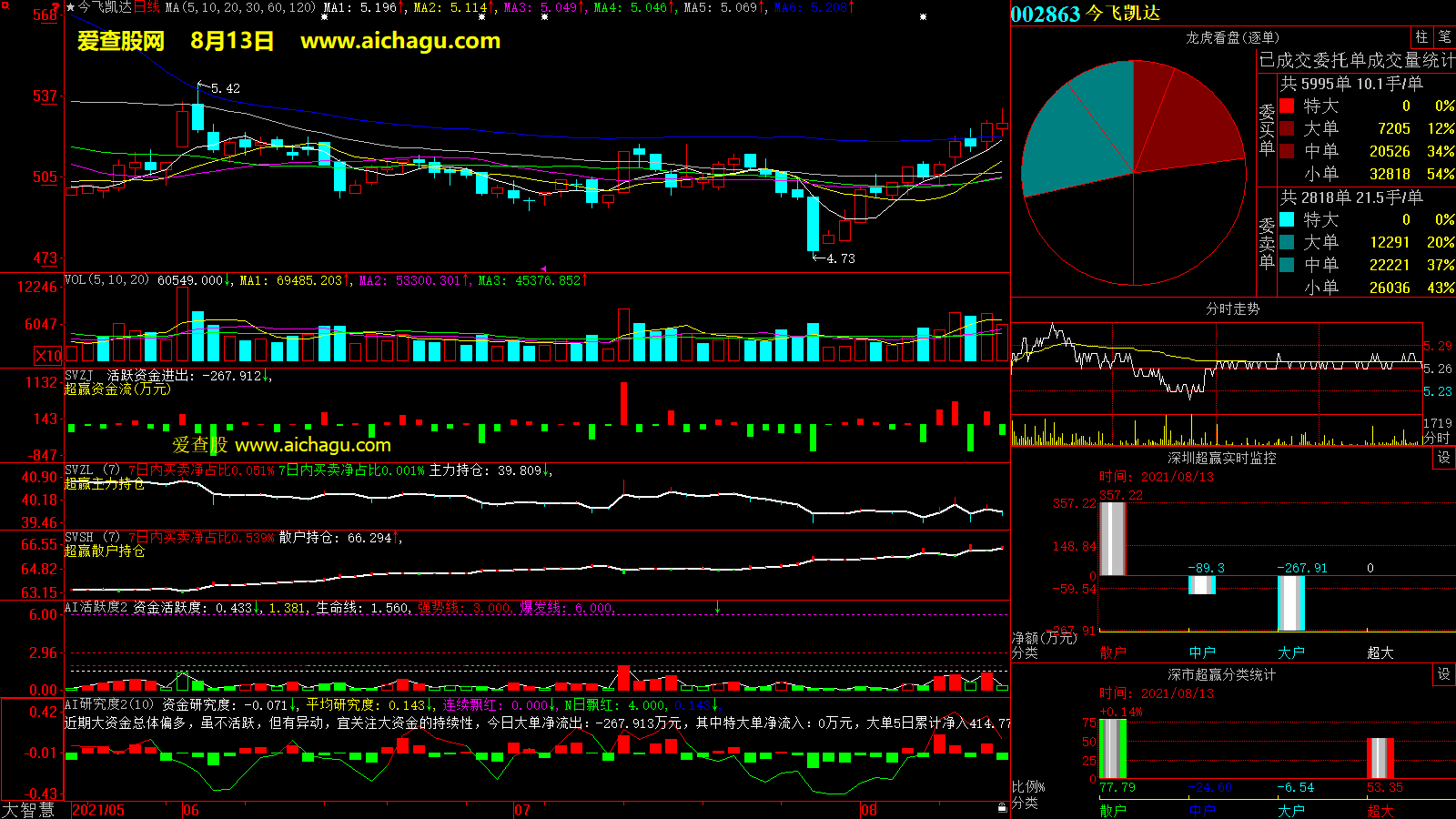Click the magenta triangle marker below price chart
The height and width of the screenshot is (819, 1456).
[543, 268]
